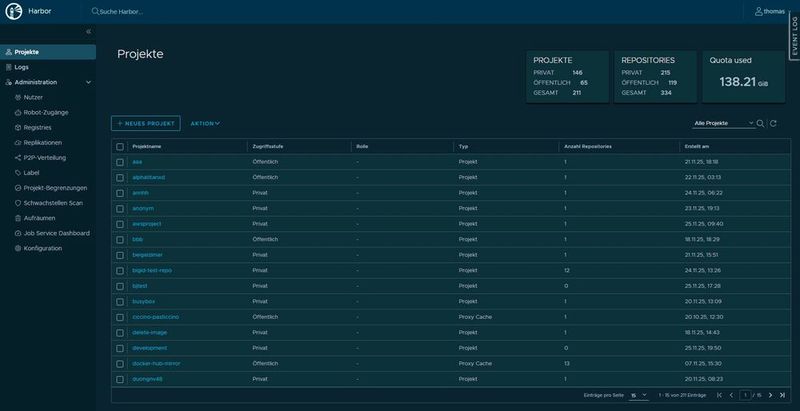800x411 pixels.
Task: Click the date 20.10.25, 12:30
Action: coord(704,317)
